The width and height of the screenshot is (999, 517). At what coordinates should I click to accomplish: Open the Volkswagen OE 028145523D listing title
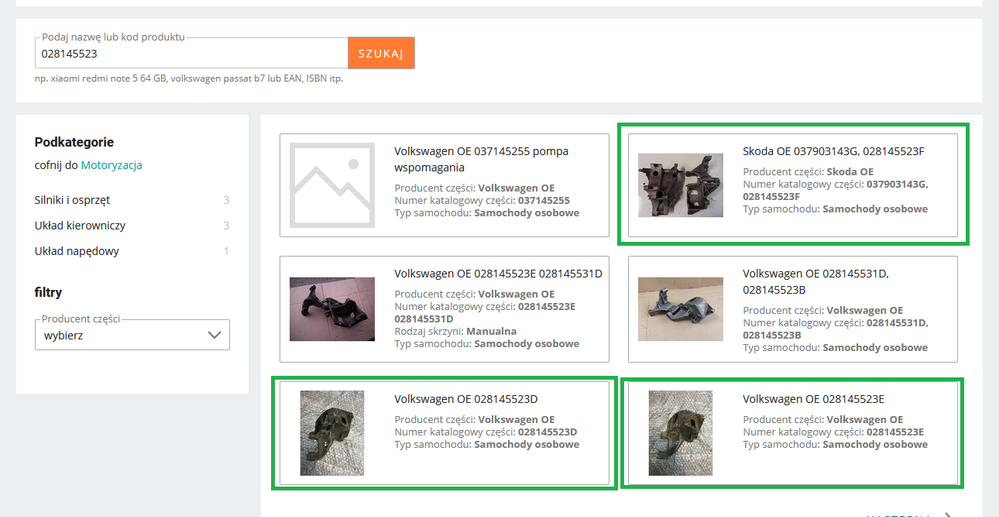(466, 399)
